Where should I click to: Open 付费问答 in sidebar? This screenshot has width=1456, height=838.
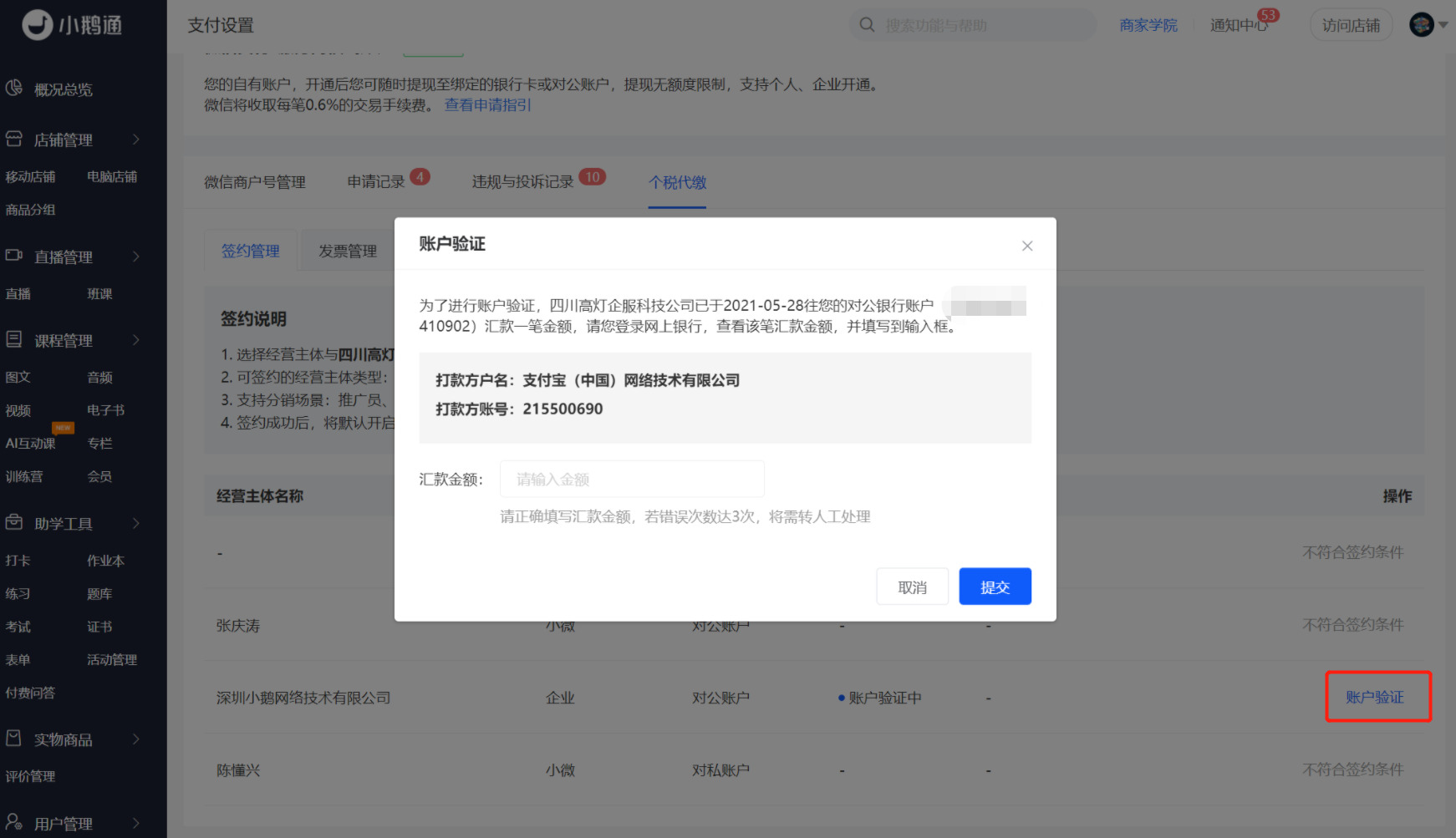point(30,693)
